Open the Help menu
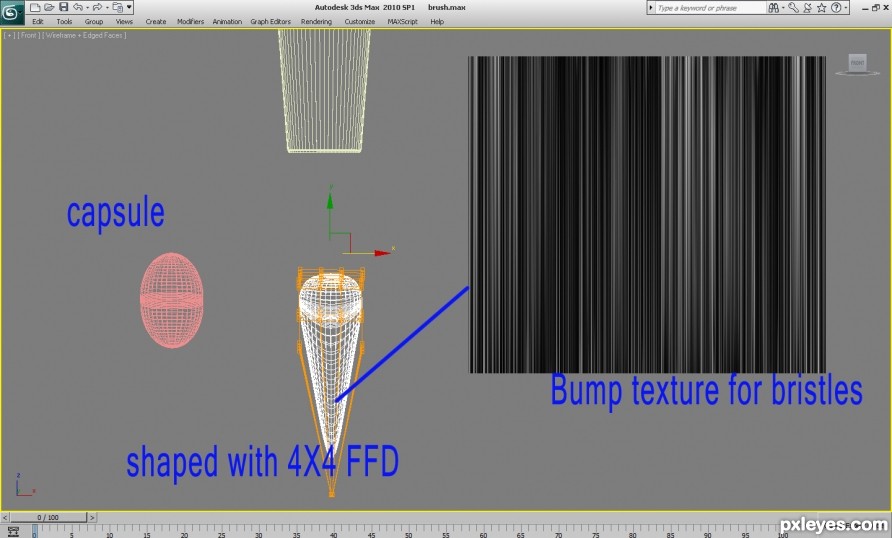 click(x=437, y=22)
